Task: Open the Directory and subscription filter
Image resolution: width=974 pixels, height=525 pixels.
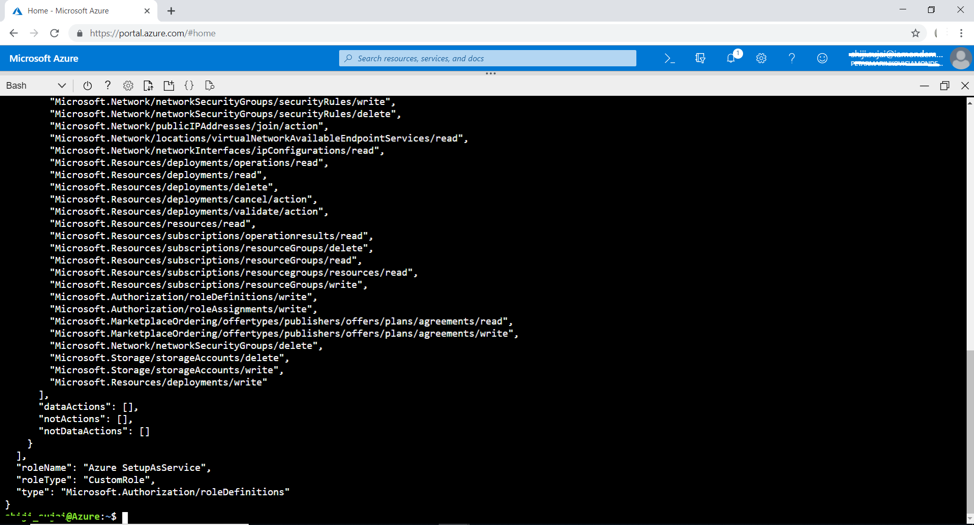Action: 700,59
